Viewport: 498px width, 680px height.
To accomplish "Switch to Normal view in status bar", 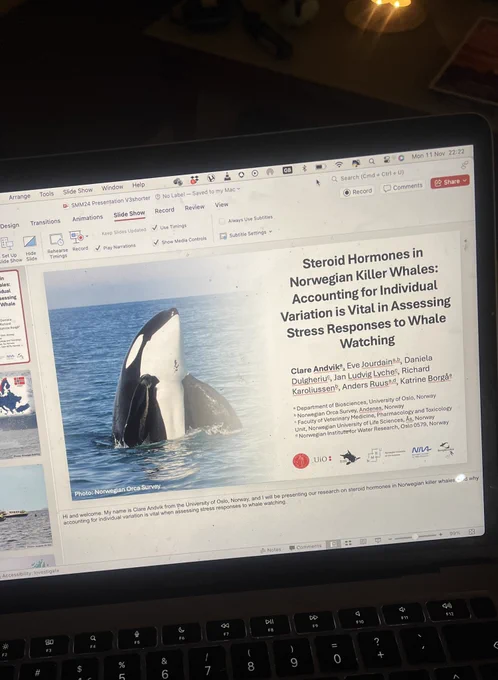I will click(x=333, y=544).
